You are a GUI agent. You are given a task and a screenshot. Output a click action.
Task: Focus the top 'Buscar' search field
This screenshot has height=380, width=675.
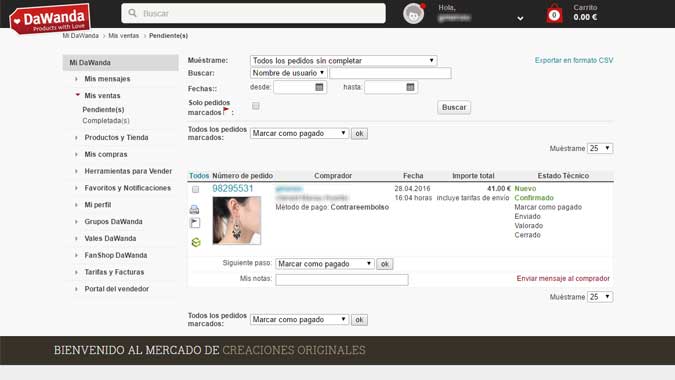pyautogui.click(x=254, y=13)
